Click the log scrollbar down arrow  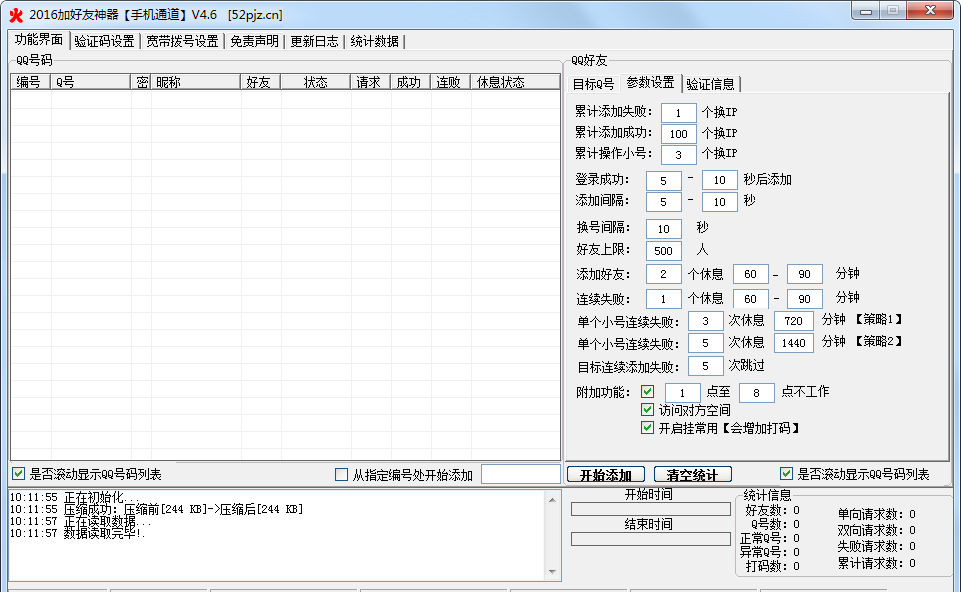552,572
